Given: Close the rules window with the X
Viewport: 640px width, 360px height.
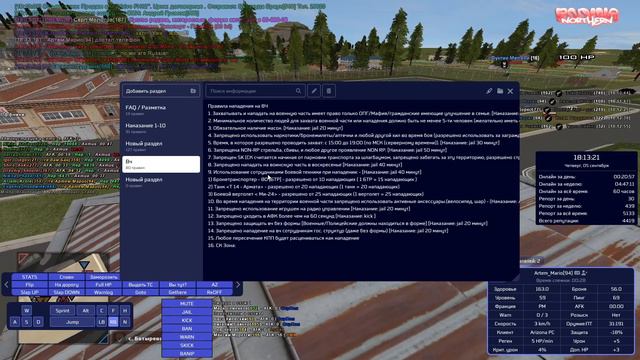Looking at the screenshot, I should (510, 91).
